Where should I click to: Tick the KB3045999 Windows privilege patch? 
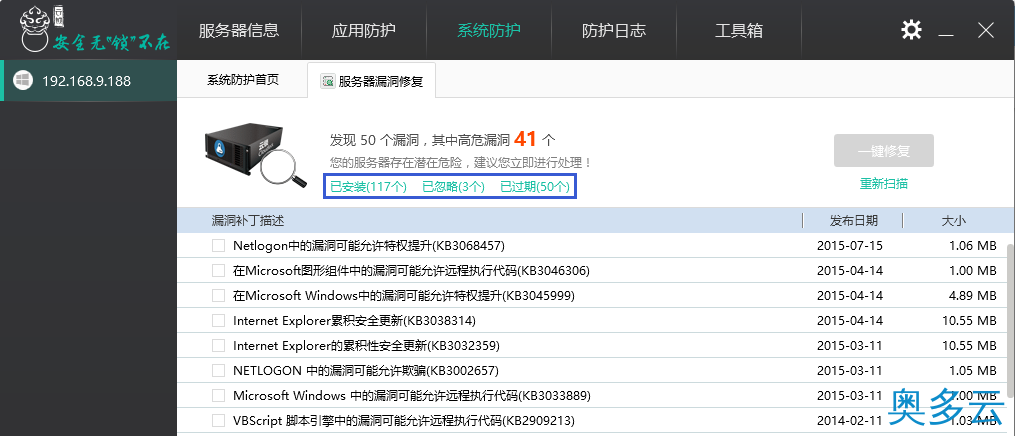(x=219, y=296)
